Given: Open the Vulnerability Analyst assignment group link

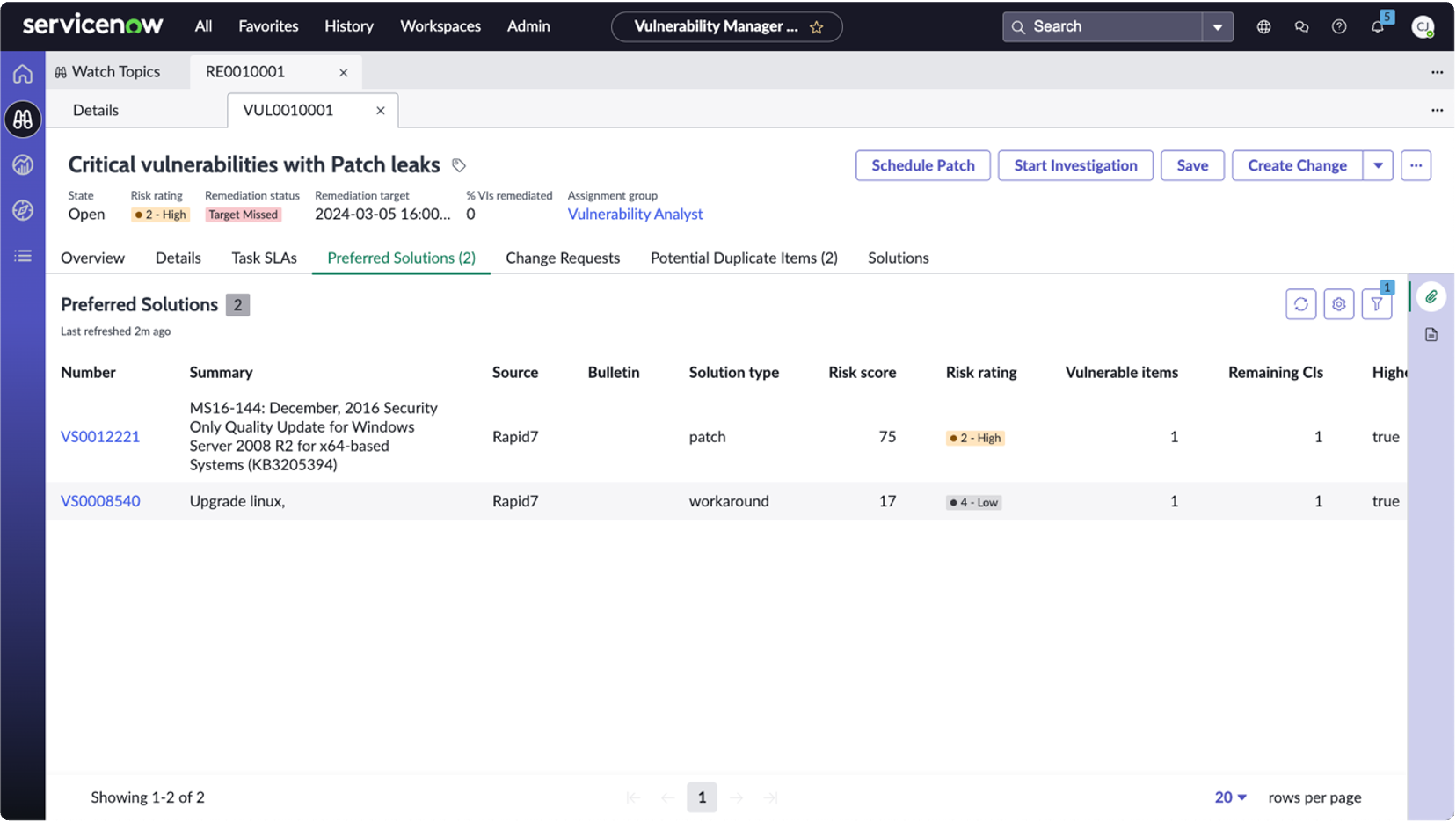Looking at the screenshot, I should coord(635,214).
